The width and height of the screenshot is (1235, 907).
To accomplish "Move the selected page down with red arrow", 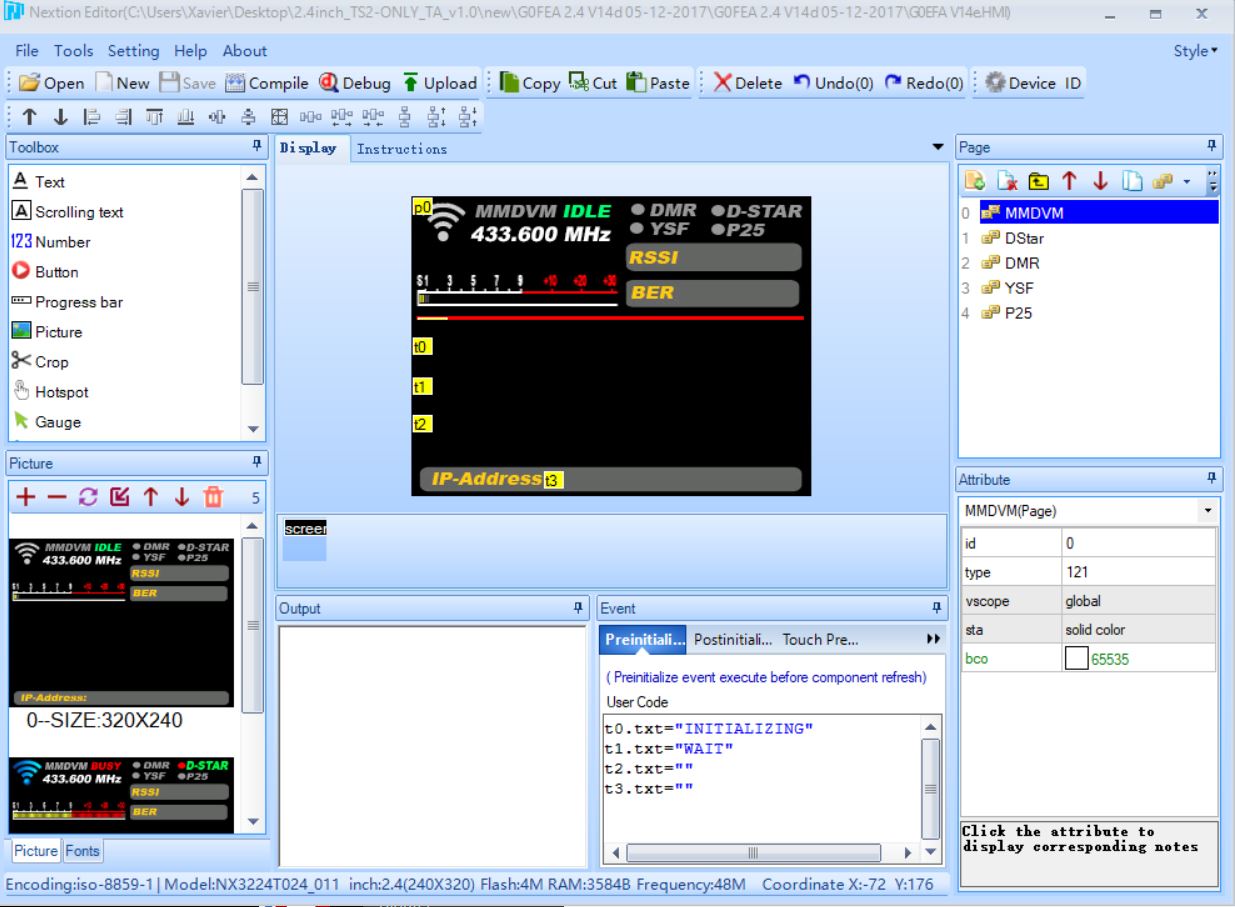I will tap(1100, 182).
